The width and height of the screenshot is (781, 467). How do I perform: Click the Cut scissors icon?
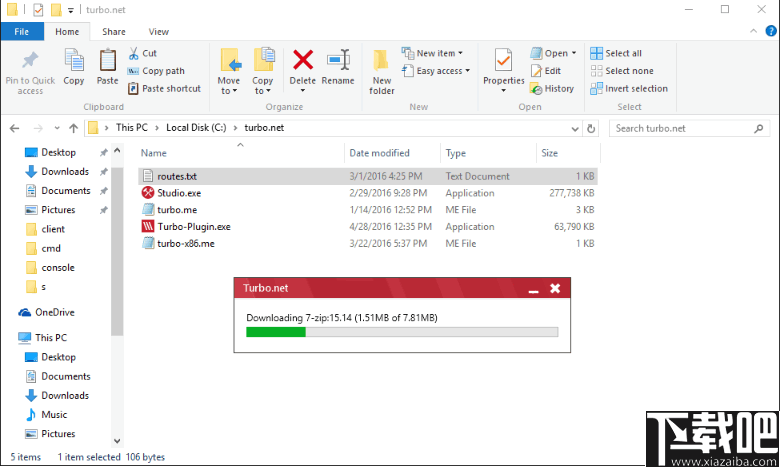133,53
